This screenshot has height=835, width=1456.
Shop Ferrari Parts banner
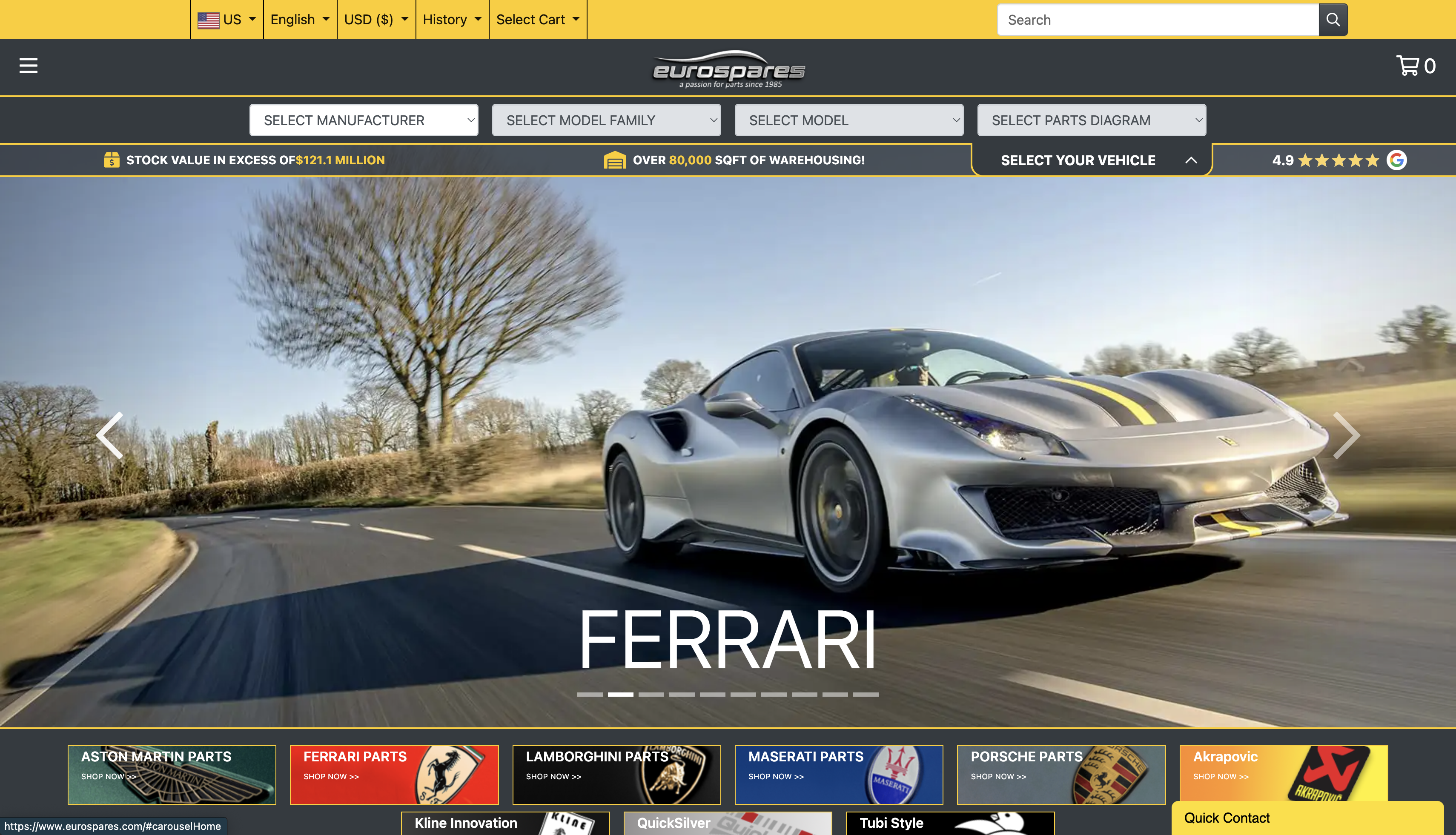pyautogui.click(x=394, y=774)
